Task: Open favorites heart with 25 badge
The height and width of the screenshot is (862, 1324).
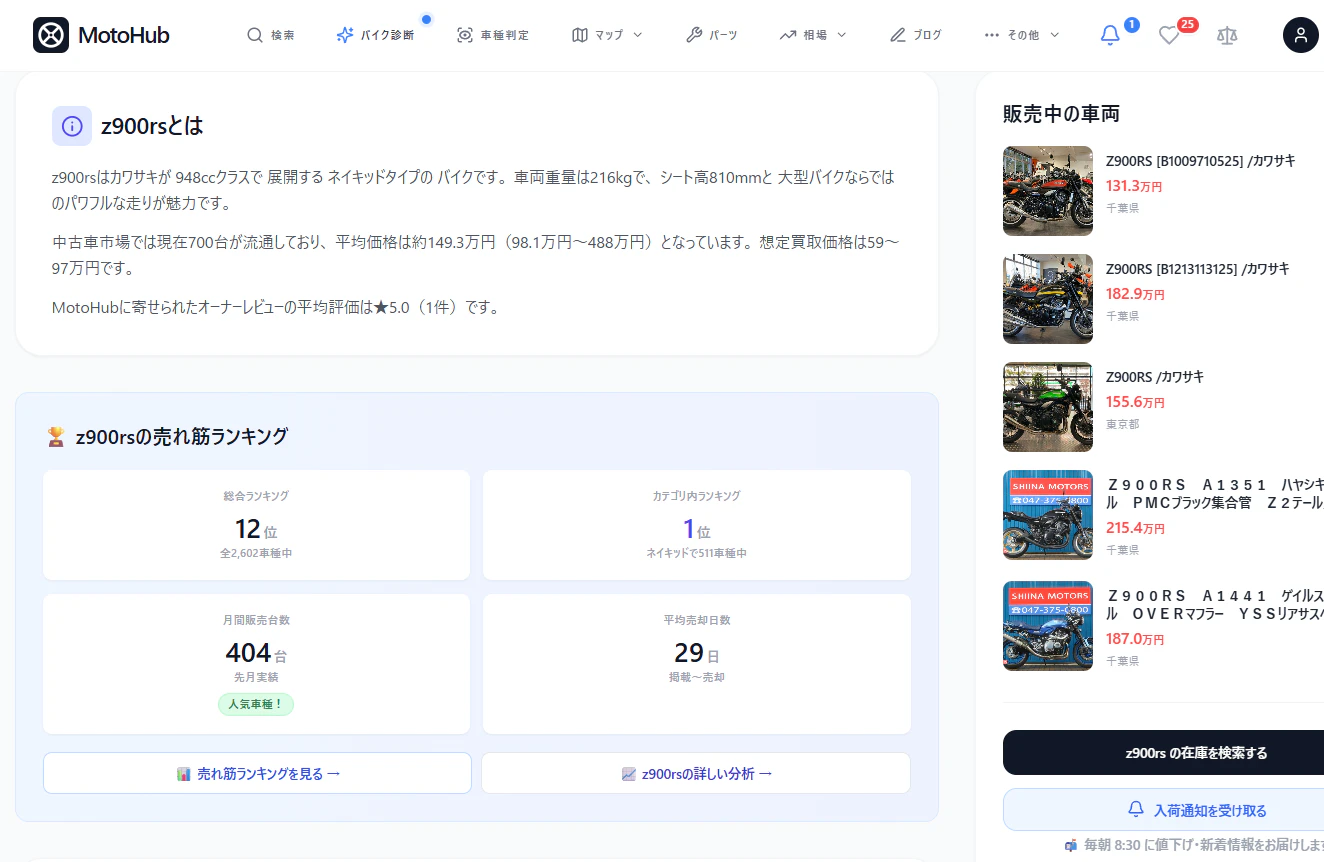Action: (1169, 35)
